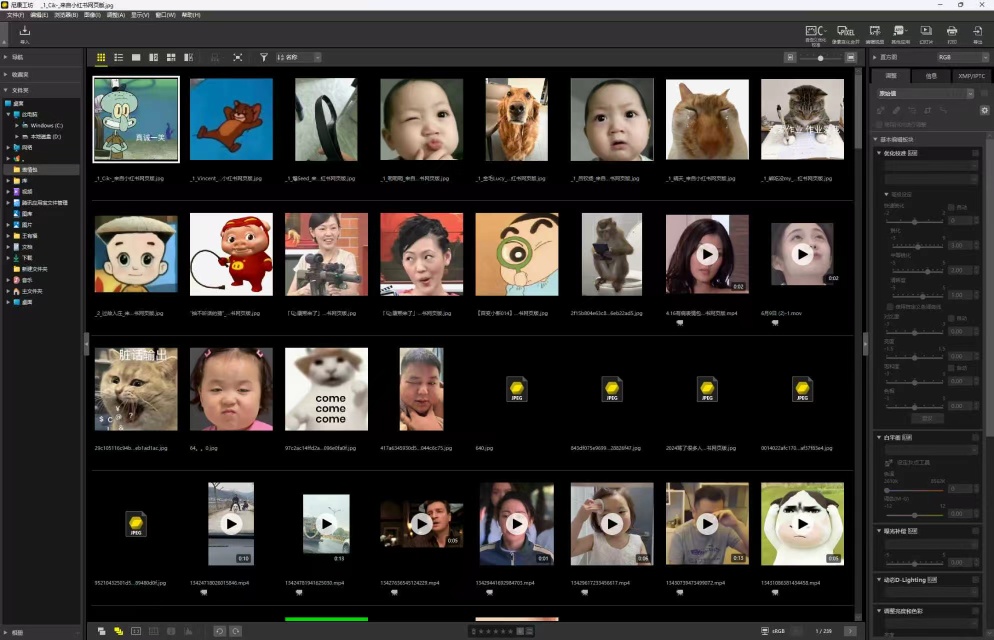Screen dimensions: 994x640
Task: Click the yellow label icon at bottom left
Action: [119, 631]
